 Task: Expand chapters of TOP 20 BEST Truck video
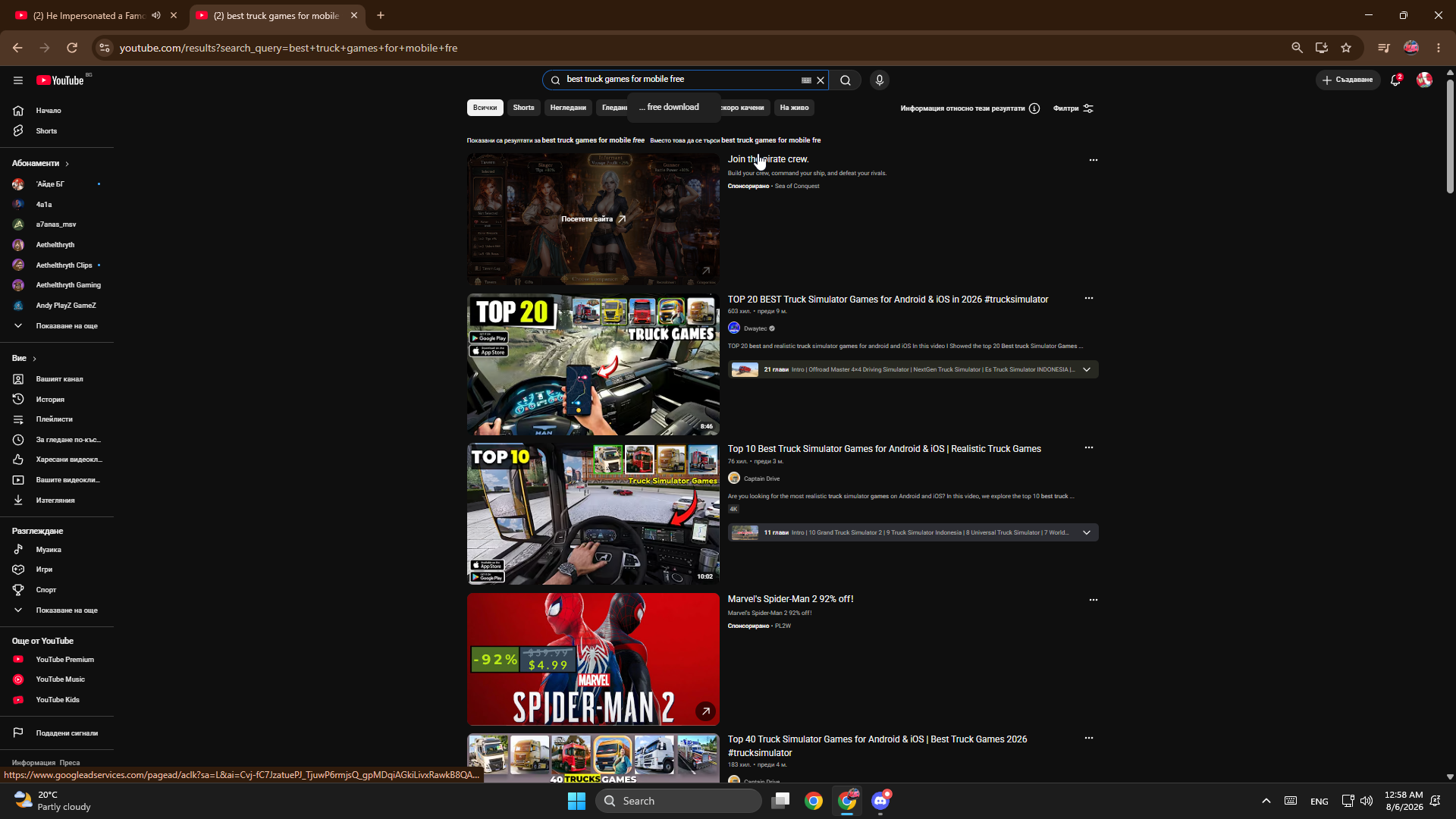click(x=1087, y=369)
